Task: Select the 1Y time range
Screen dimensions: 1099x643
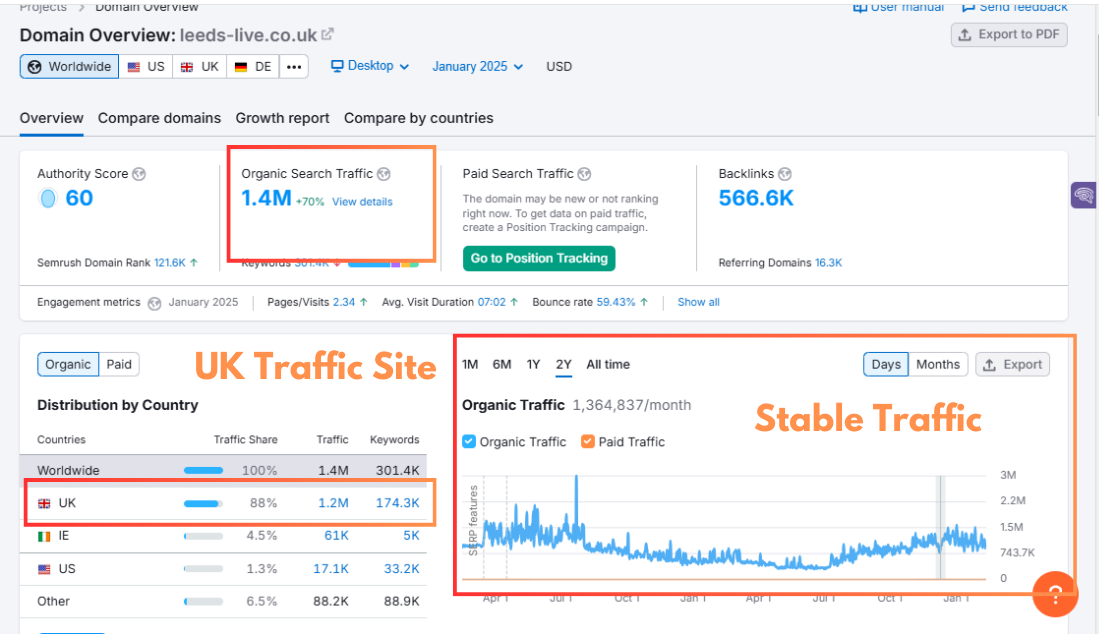Action: click(x=533, y=365)
